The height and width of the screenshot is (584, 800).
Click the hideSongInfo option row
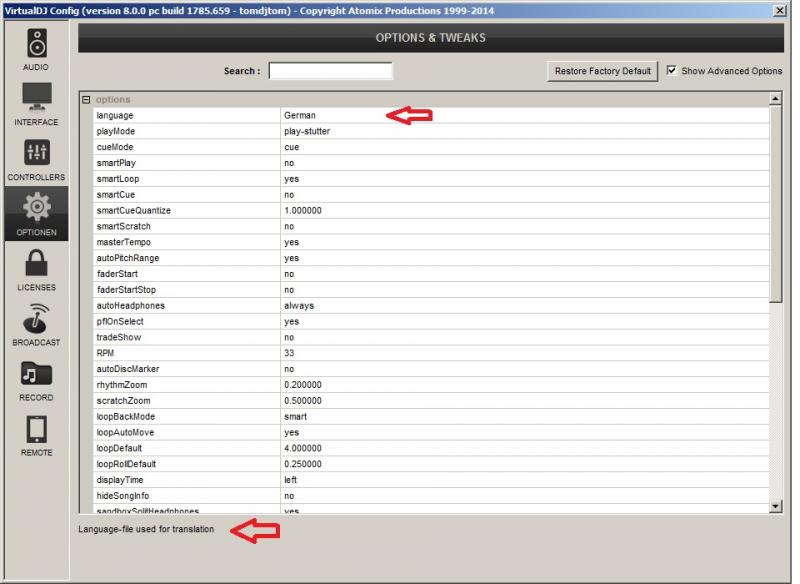click(x=431, y=495)
